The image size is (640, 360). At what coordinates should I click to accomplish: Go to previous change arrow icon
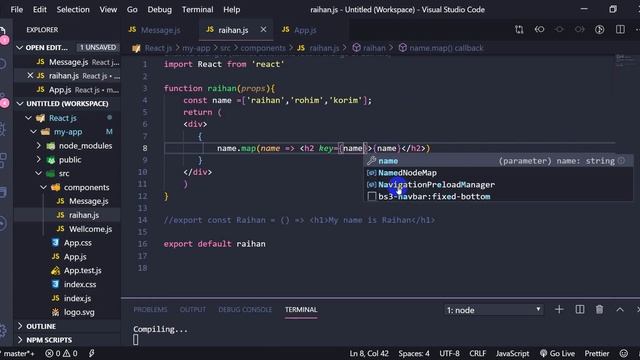[539, 29]
